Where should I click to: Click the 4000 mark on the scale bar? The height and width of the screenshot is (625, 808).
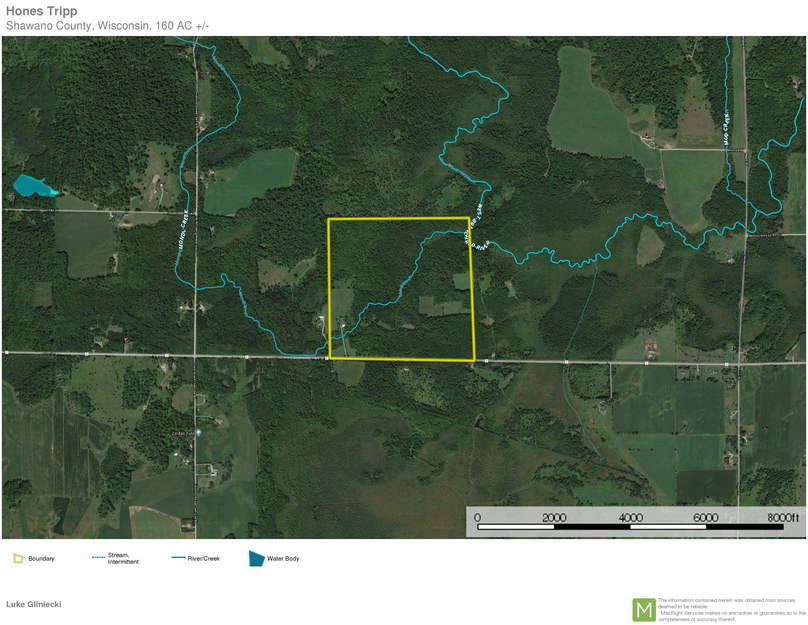(x=631, y=517)
